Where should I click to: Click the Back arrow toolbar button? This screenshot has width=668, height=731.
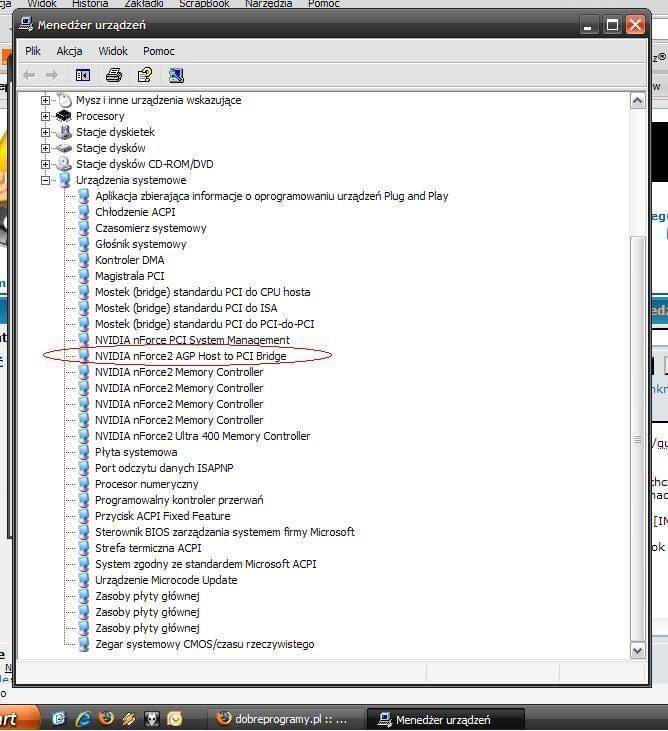coord(29,75)
